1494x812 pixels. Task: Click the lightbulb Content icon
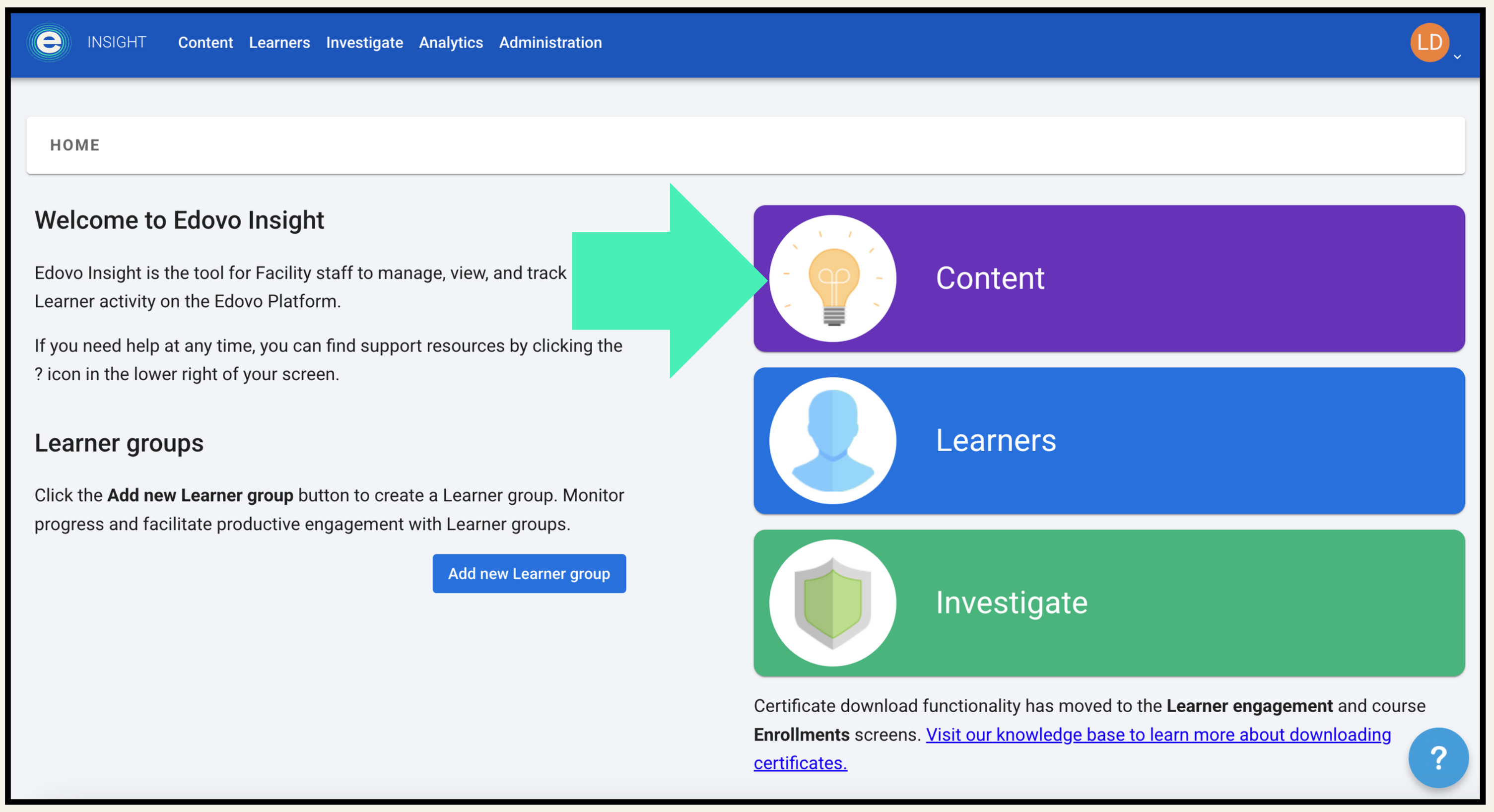click(832, 278)
